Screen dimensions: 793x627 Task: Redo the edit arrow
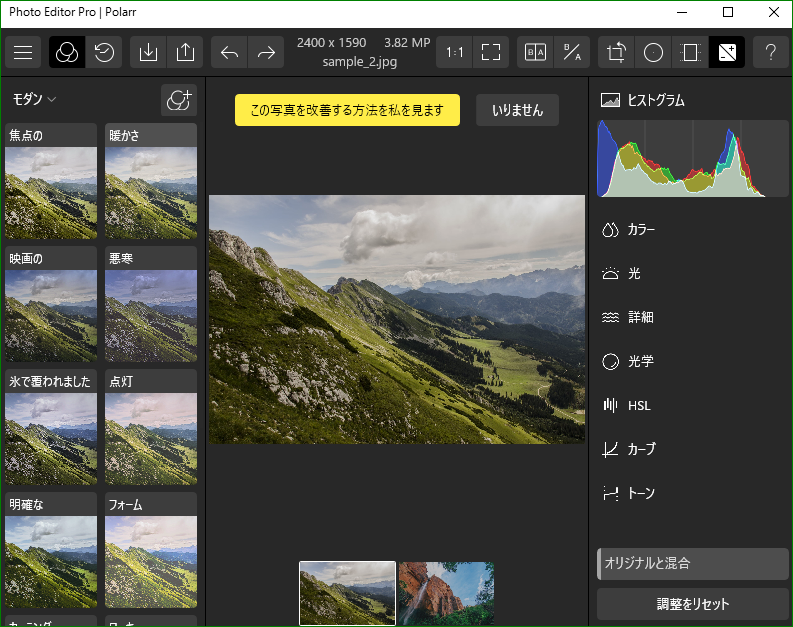(266, 52)
